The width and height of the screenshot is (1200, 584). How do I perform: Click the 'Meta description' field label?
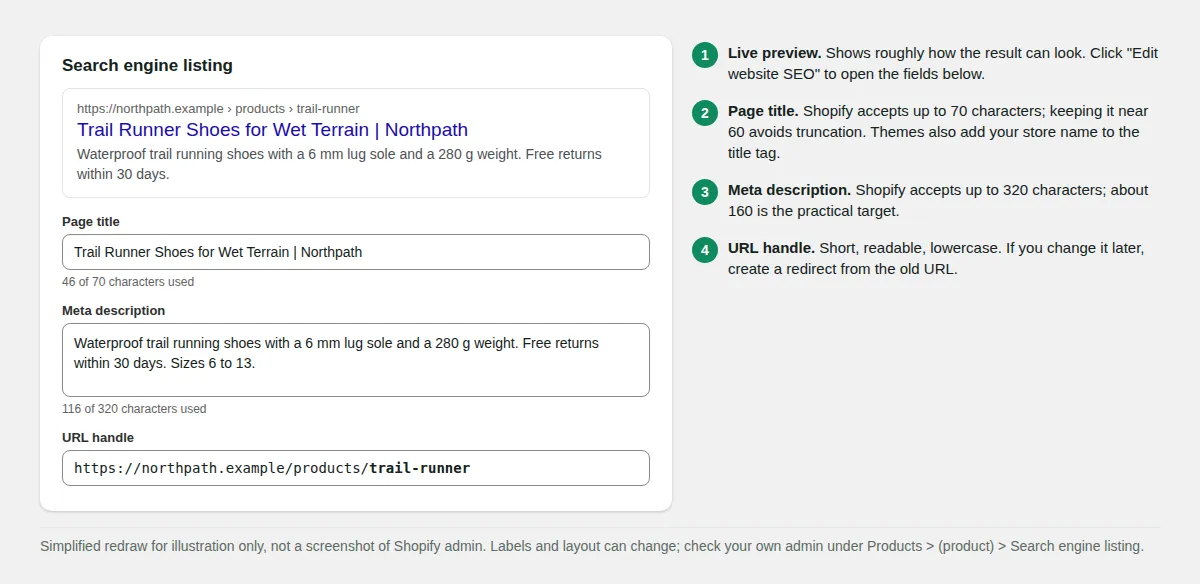tap(113, 311)
